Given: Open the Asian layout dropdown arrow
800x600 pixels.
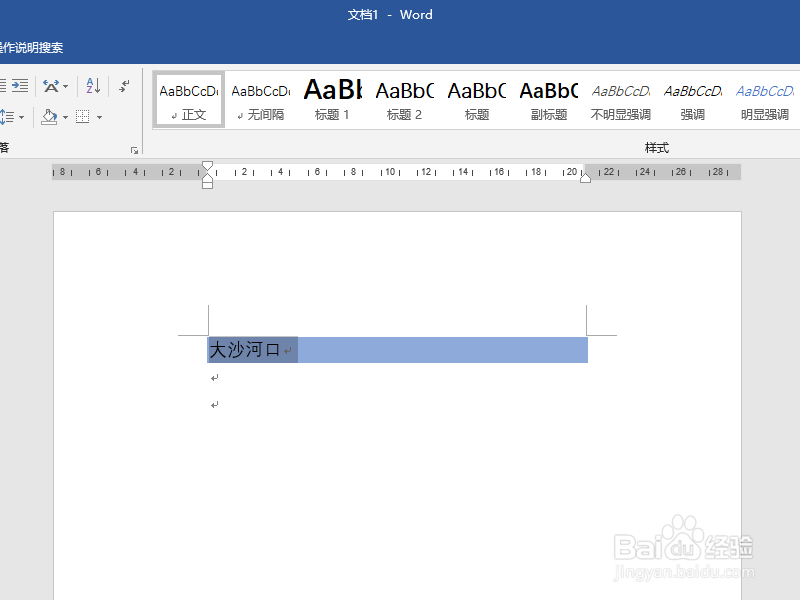Looking at the screenshot, I should 65,86.
